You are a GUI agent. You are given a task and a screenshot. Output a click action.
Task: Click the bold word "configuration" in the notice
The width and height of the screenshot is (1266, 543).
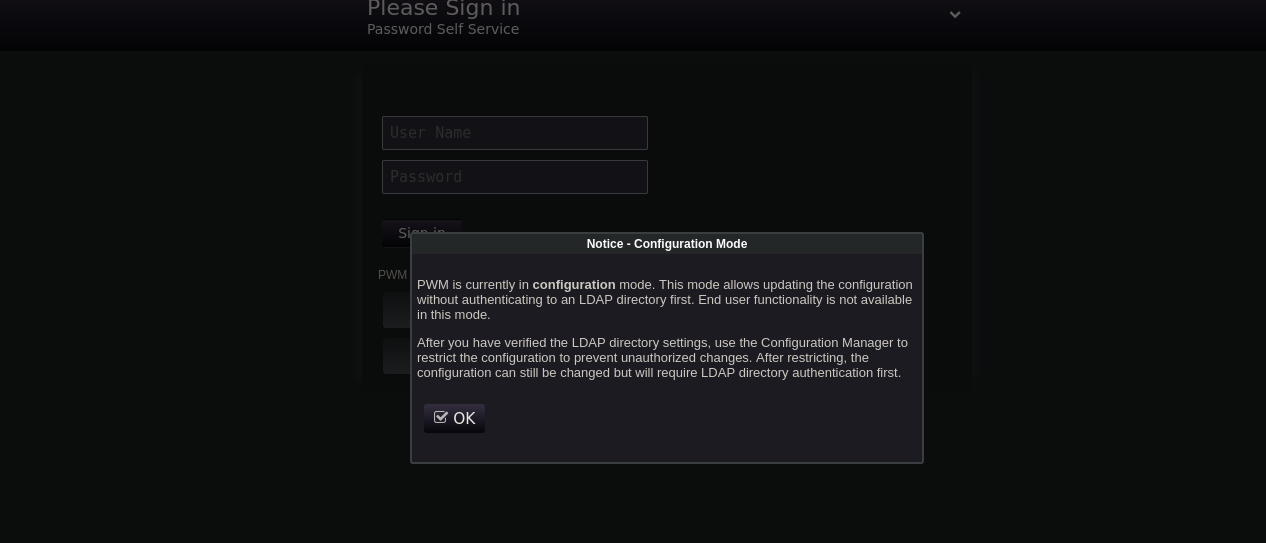click(x=573, y=285)
